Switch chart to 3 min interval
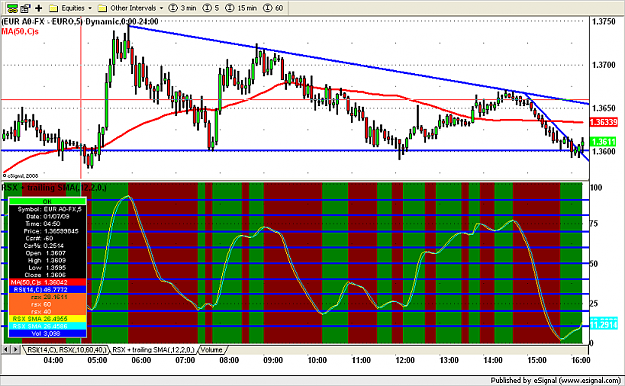 [182, 8]
